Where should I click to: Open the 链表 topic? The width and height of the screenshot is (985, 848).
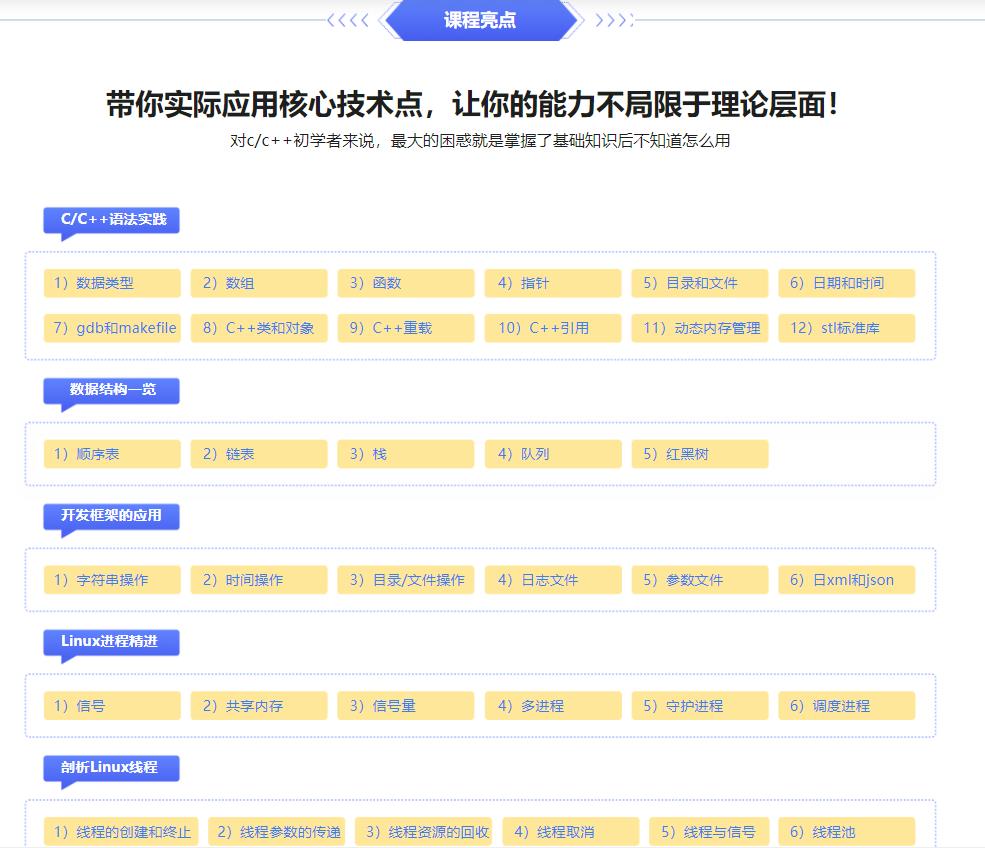tap(257, 454)
